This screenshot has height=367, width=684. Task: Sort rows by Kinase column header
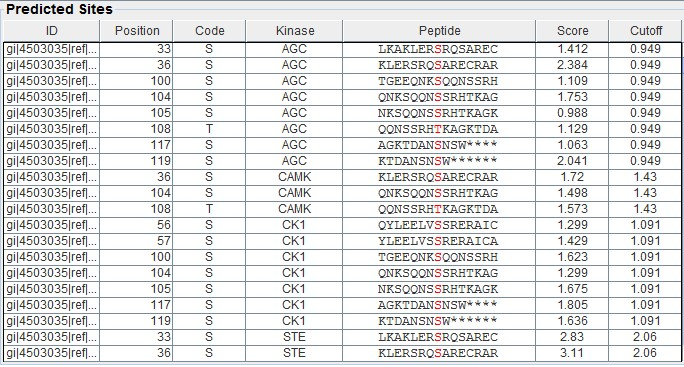coord(294,31)
